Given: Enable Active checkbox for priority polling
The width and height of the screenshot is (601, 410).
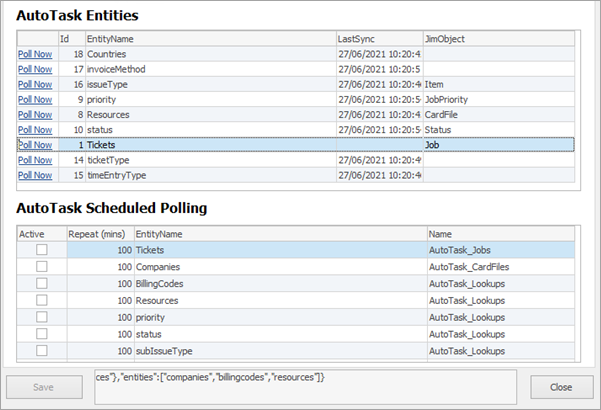Looking at the screenshot, I should 42,317.
